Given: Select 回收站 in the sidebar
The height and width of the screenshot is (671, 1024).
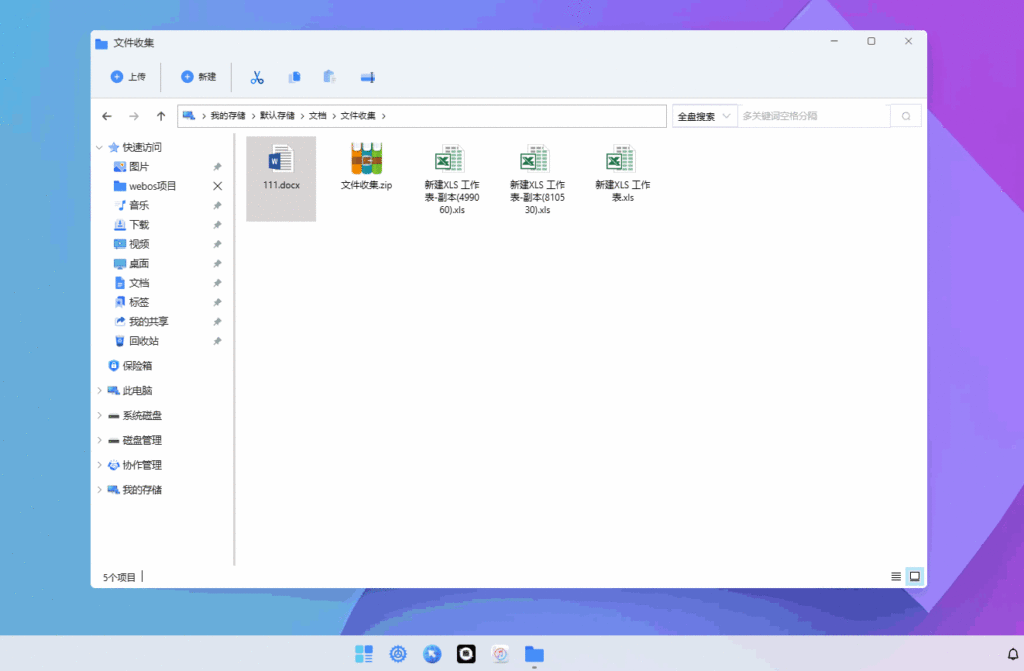Looking at the screenshot, I should (x=143, y=341).
